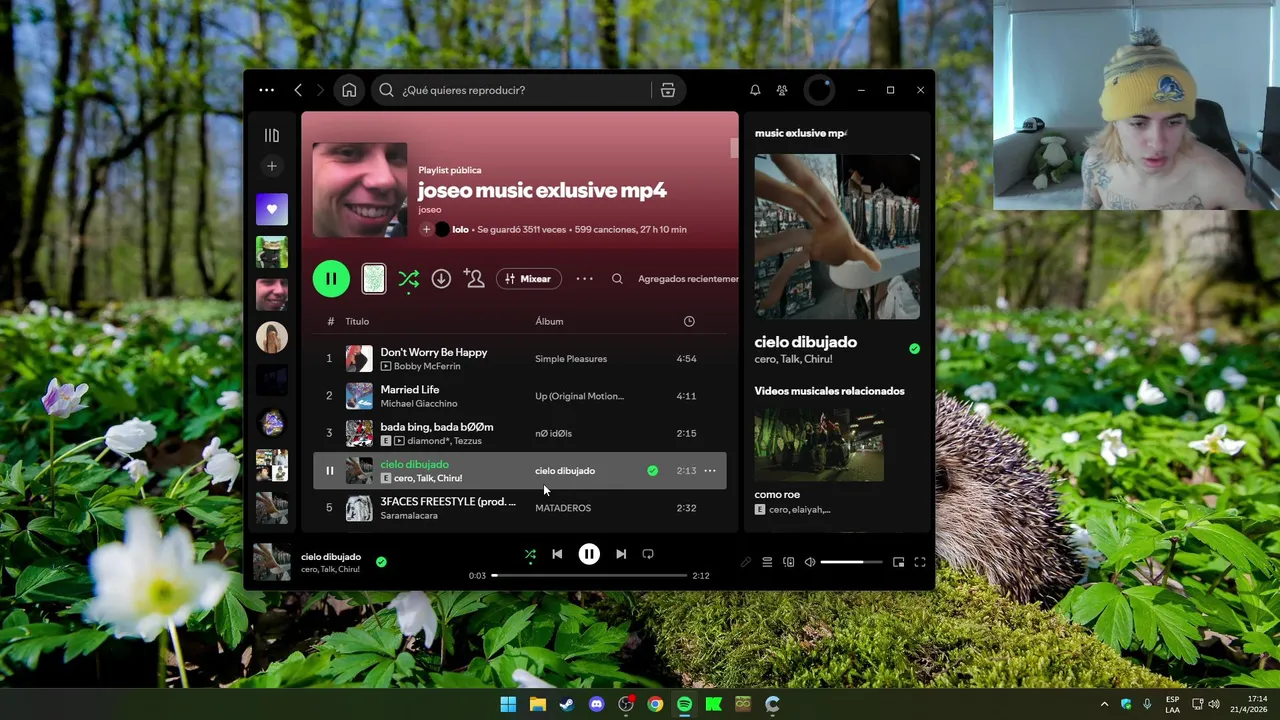This screenshot has height=720, width=1280.
Task: Go back with the left arrow
Action: (x=298, y=90)
